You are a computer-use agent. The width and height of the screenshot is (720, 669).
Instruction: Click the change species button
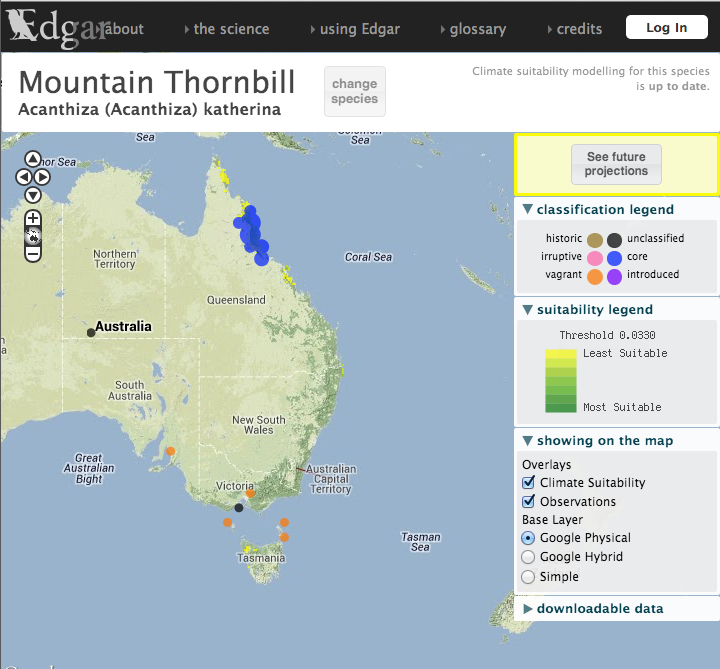point(354,91)
